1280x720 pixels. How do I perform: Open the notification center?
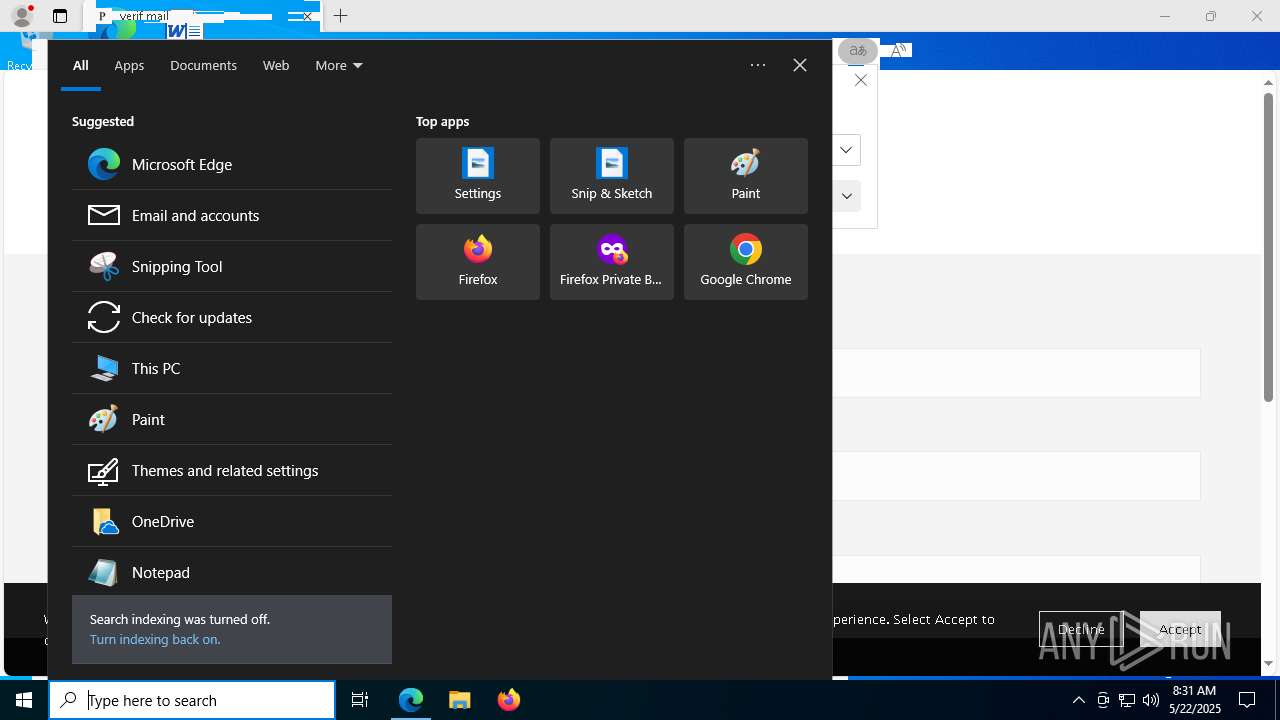pos(1247,700)
